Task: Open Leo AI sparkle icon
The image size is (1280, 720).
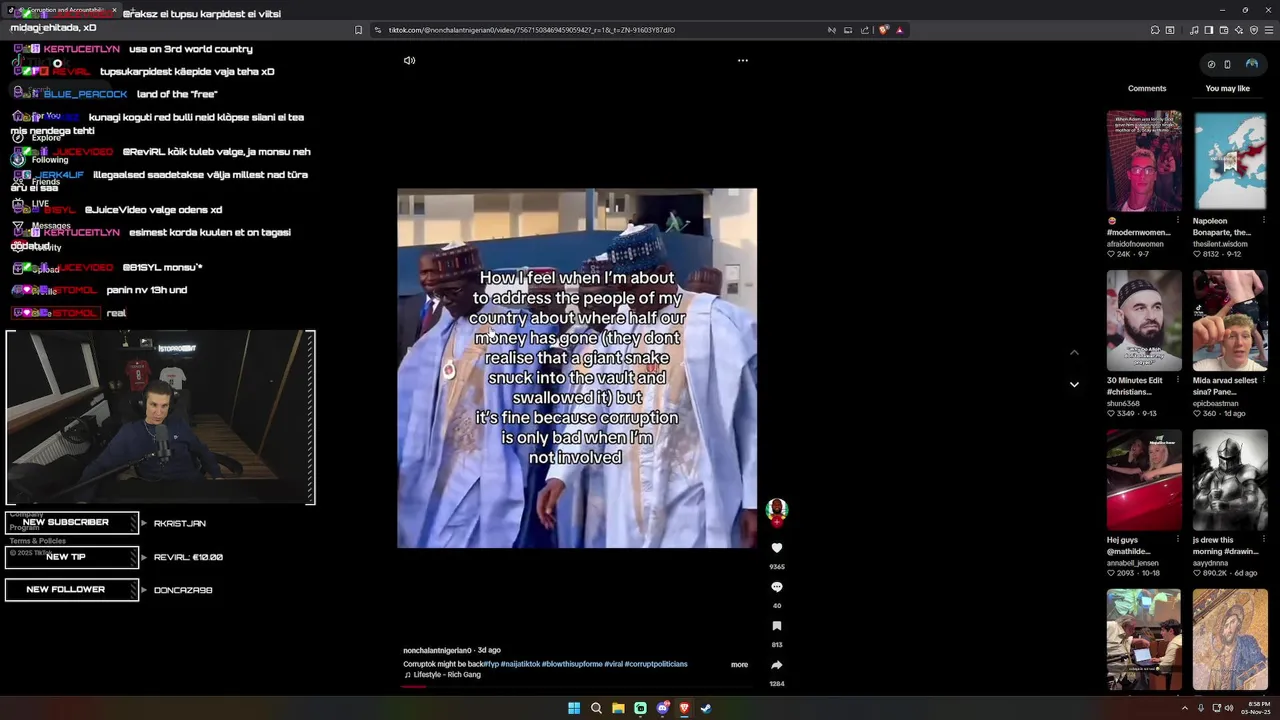Action: click(1238, 30)
